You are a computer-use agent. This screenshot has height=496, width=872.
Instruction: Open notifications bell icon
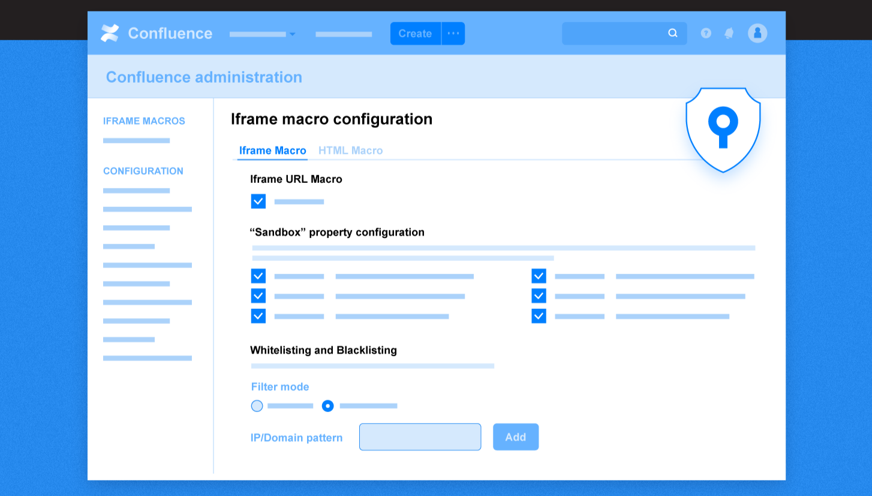[729, 33]
